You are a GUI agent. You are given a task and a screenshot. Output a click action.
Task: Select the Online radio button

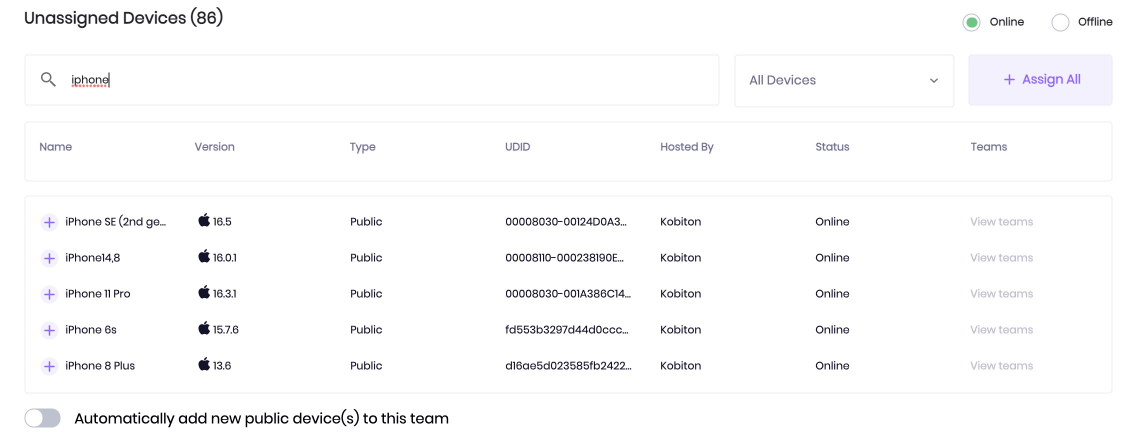coord(972,22)
